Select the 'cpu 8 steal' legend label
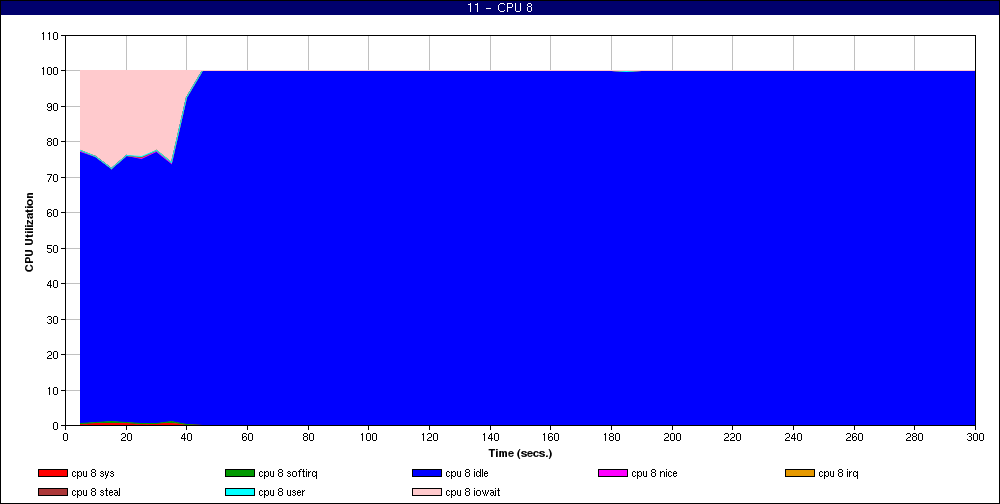 (96, 492)
